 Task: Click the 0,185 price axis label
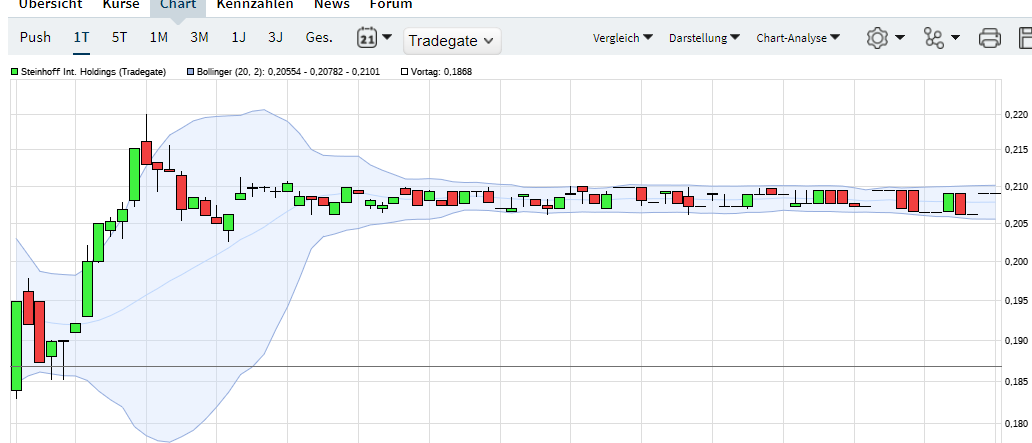coord(1018,382)
